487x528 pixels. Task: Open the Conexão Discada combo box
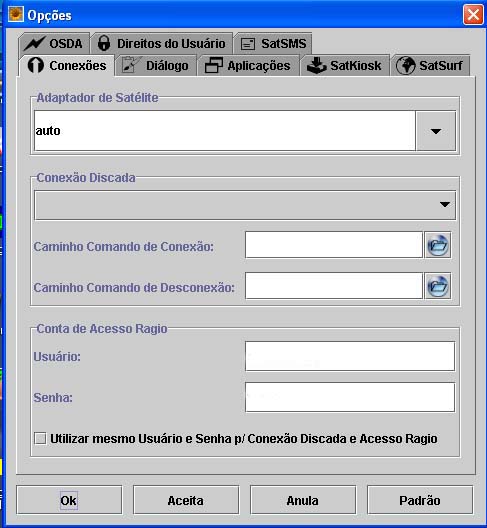pos(245,205)
